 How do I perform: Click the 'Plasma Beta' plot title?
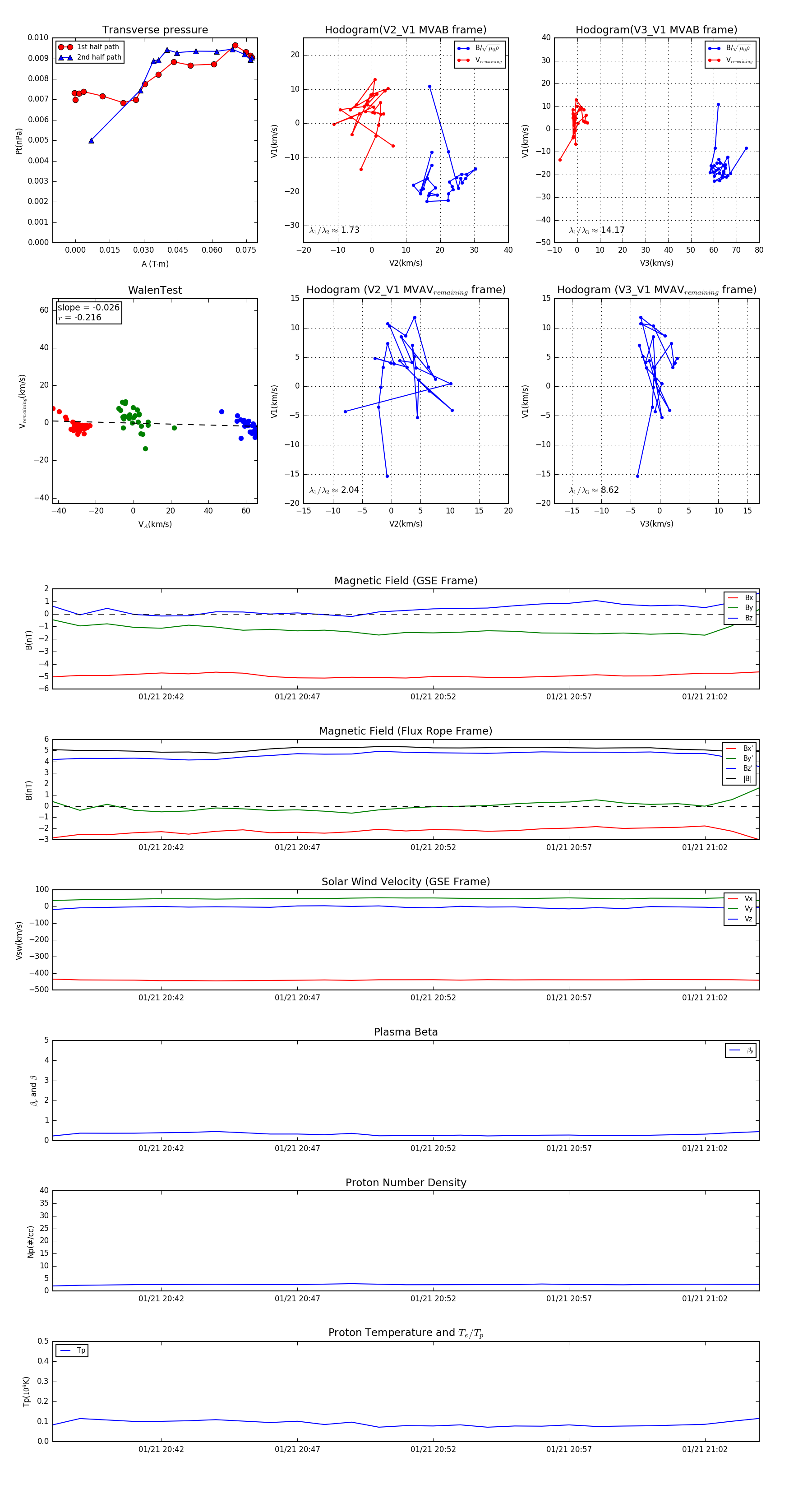(406, 1032)
